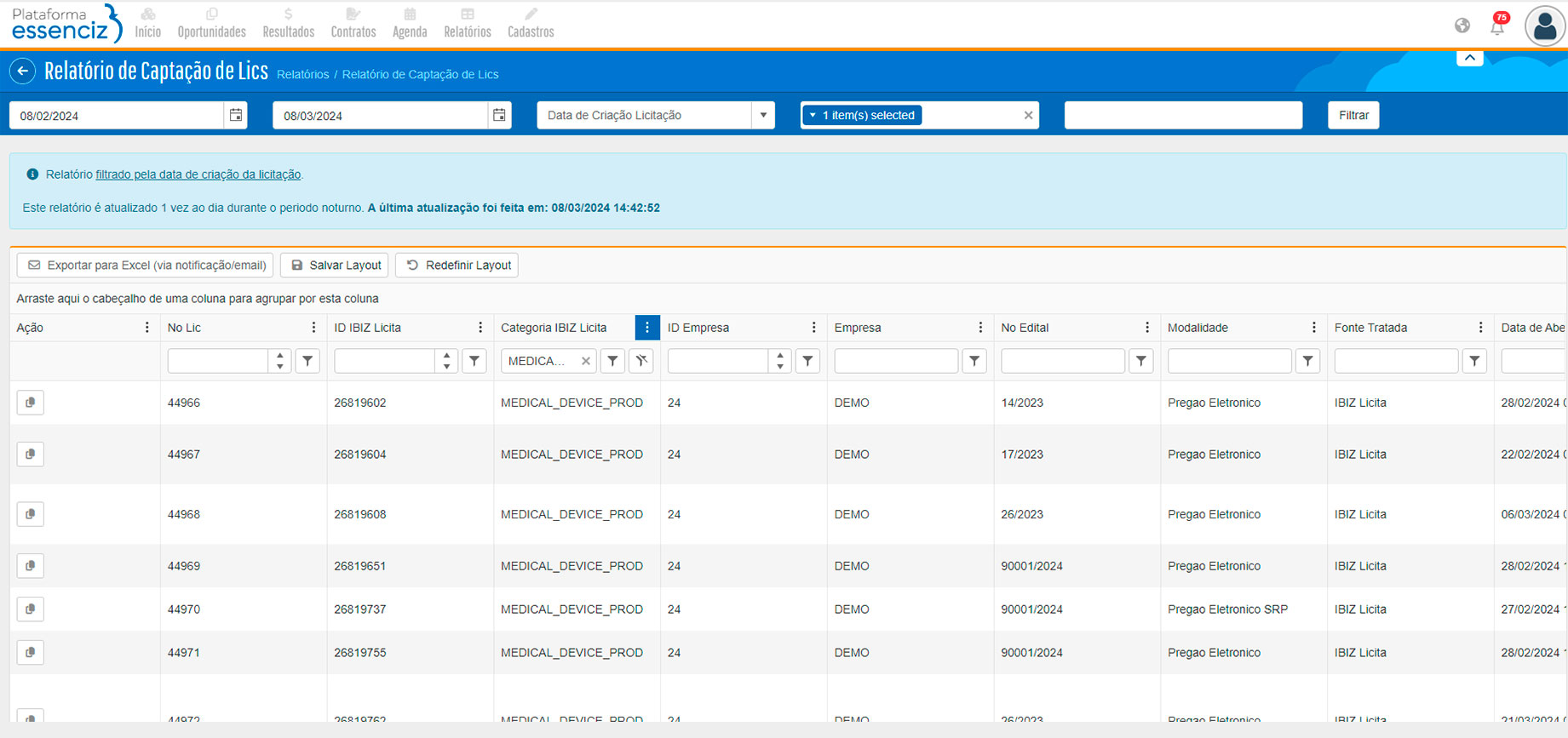Adjust the ID Empresa filter spinner

[779, 361]
